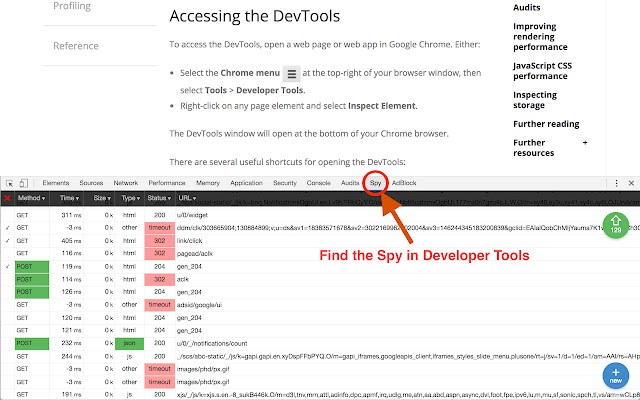Open the Profiling sidebar link
The image size is (640, 400).
72,6
